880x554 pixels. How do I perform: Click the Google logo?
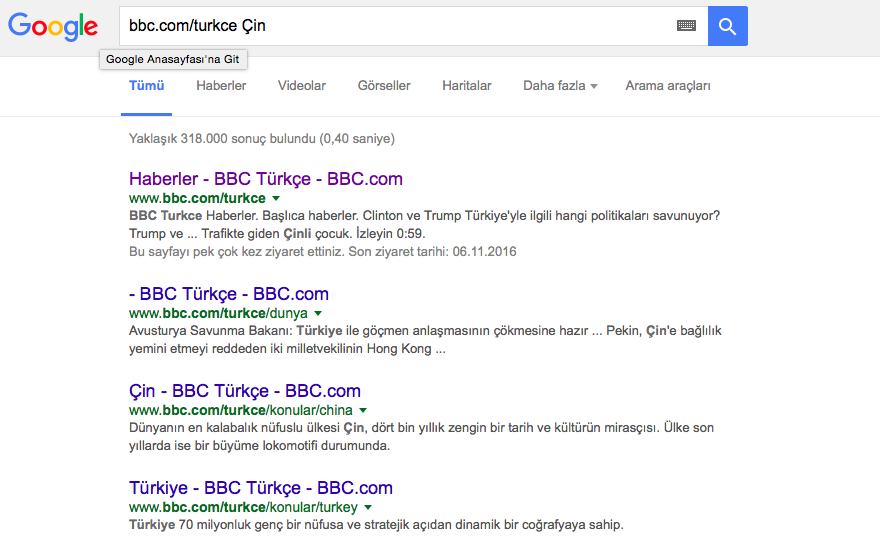(53, 26)
